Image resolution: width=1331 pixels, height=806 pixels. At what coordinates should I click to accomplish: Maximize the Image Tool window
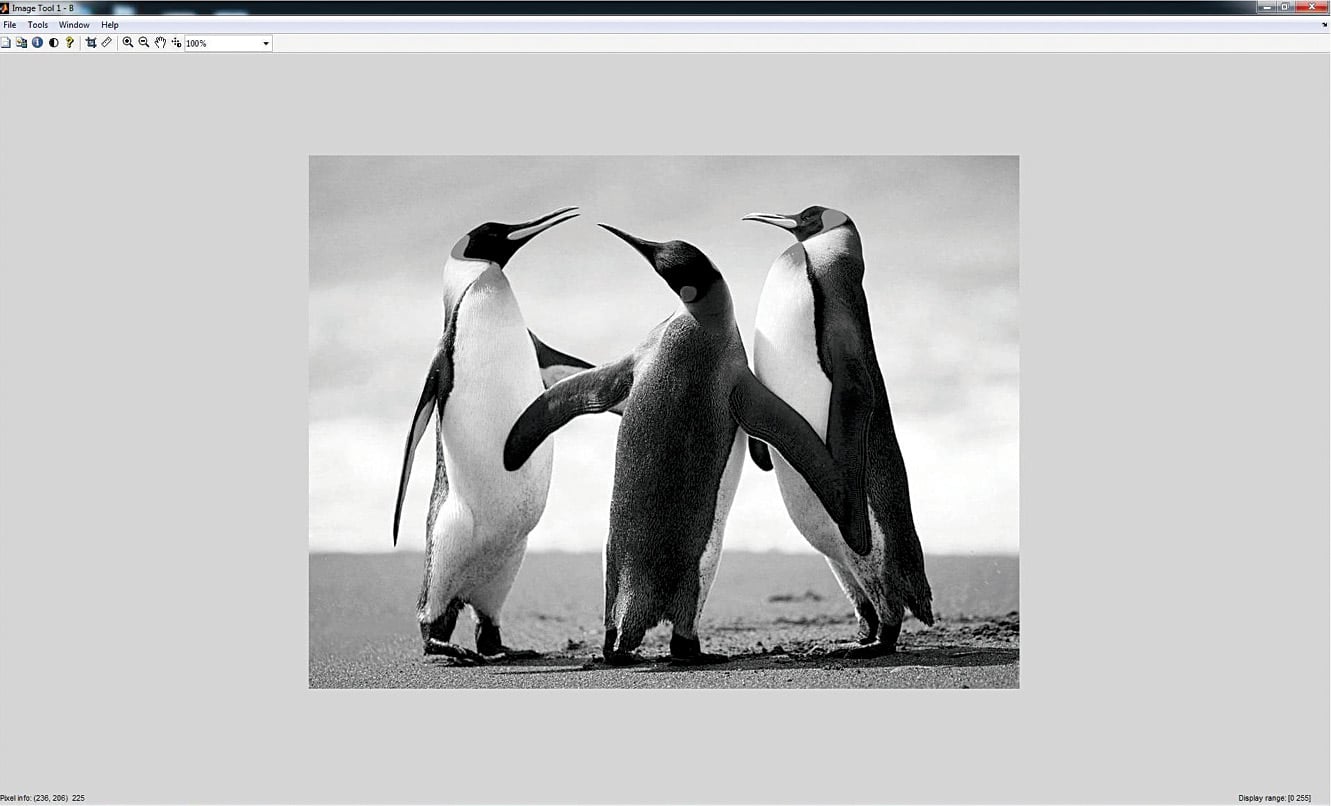pos(1283,6)
